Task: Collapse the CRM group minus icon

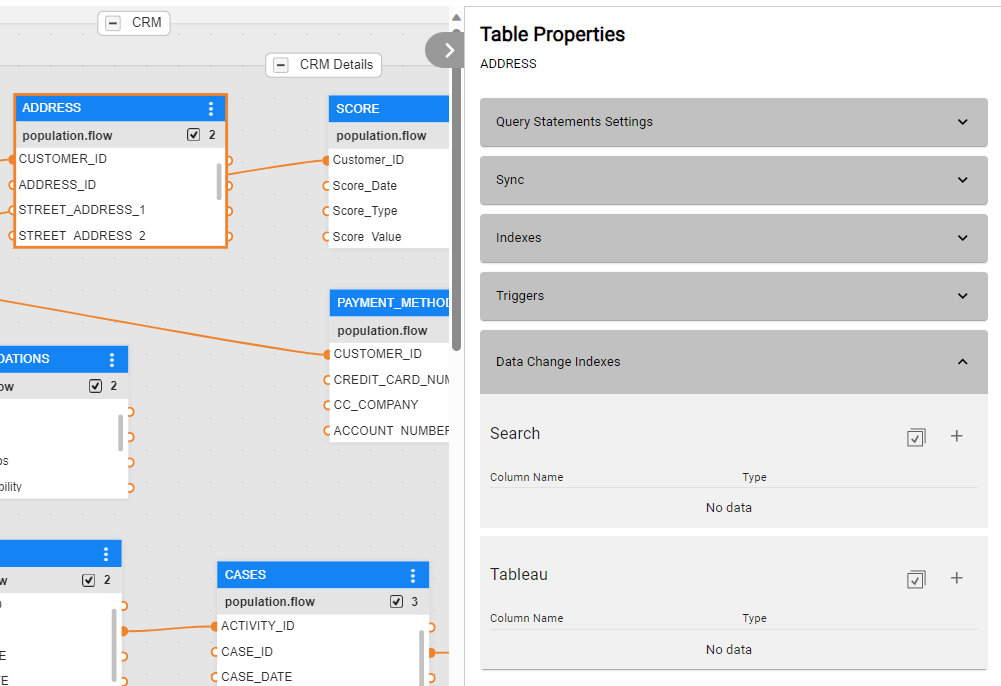Action: [114, 23]
